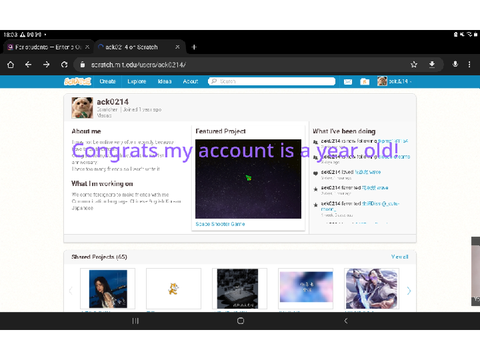Tap the Android recent apps button
480x360 pixels.
[x=135, y=321]
